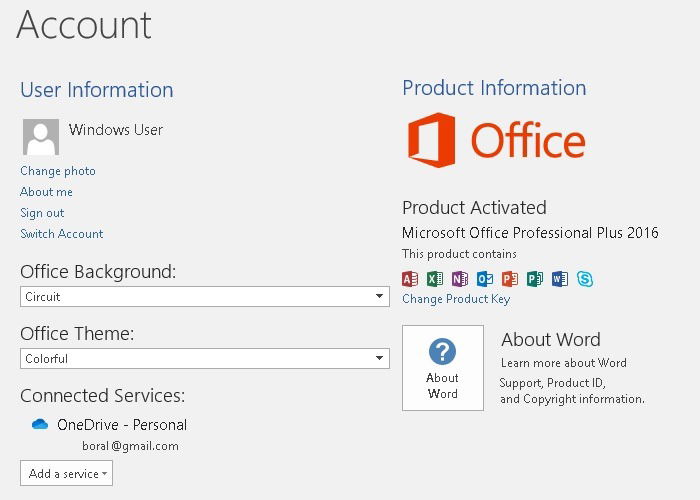Click the Outlook app icon
700x500 pixels.
[x=485, y=279]
